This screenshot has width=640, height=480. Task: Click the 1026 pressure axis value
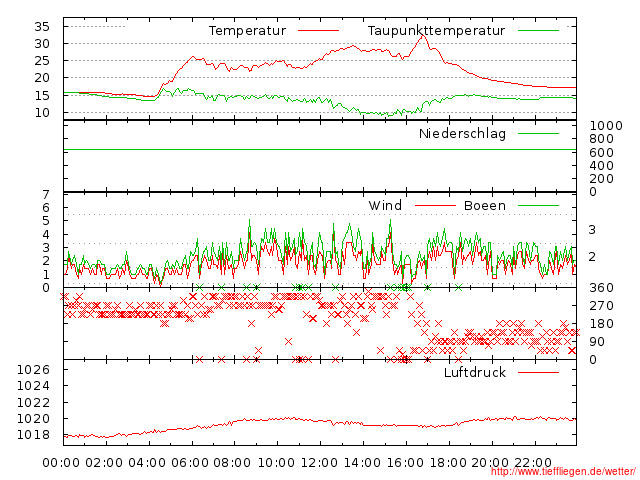(x=33, y=370)
